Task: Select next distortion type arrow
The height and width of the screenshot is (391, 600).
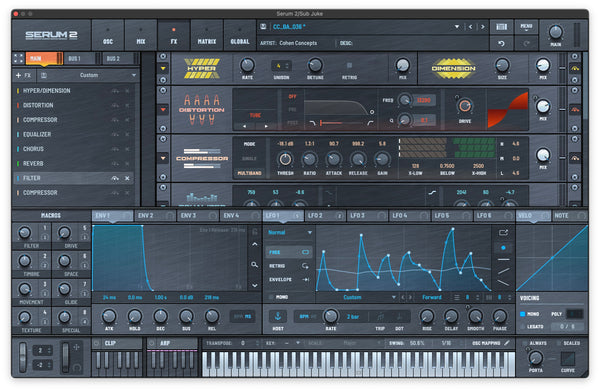Action: (x=266, y=126)
